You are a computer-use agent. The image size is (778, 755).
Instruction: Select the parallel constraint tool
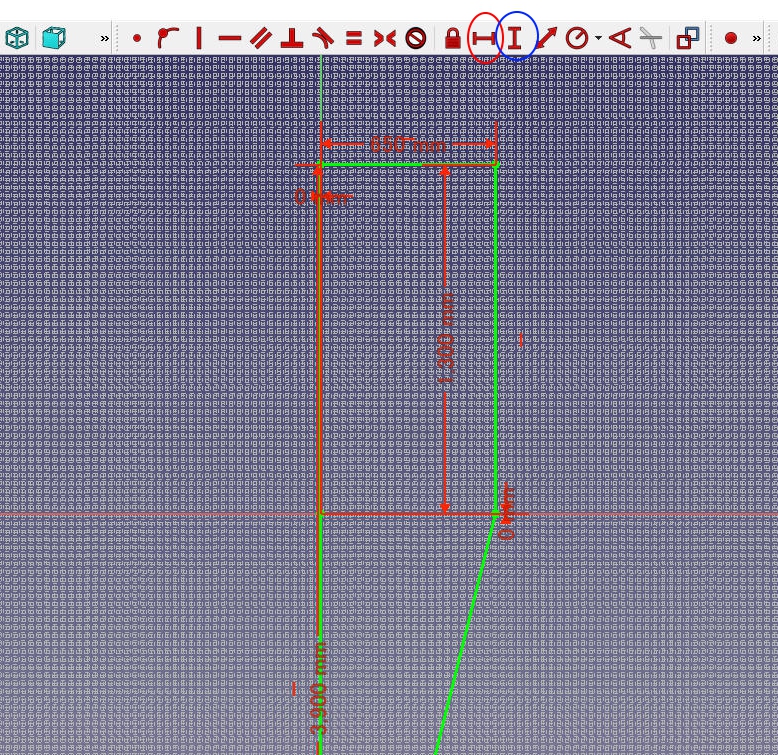tap(261, 38)
